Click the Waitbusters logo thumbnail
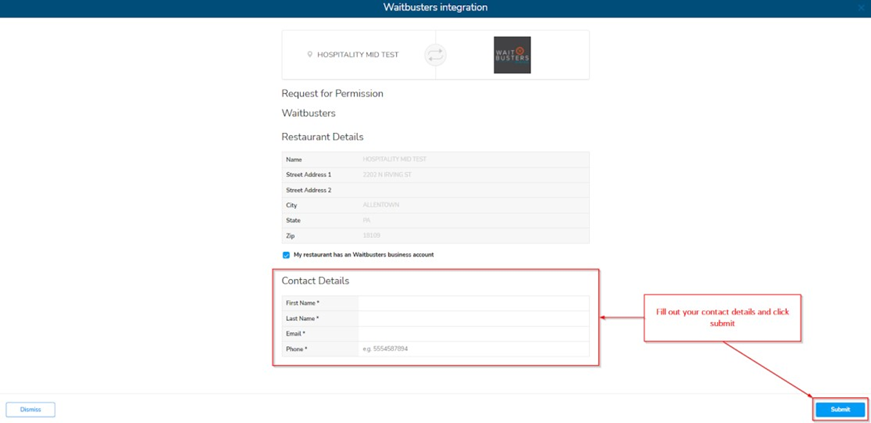The width and height of the screenshot is (871, 423). point(512,55)
